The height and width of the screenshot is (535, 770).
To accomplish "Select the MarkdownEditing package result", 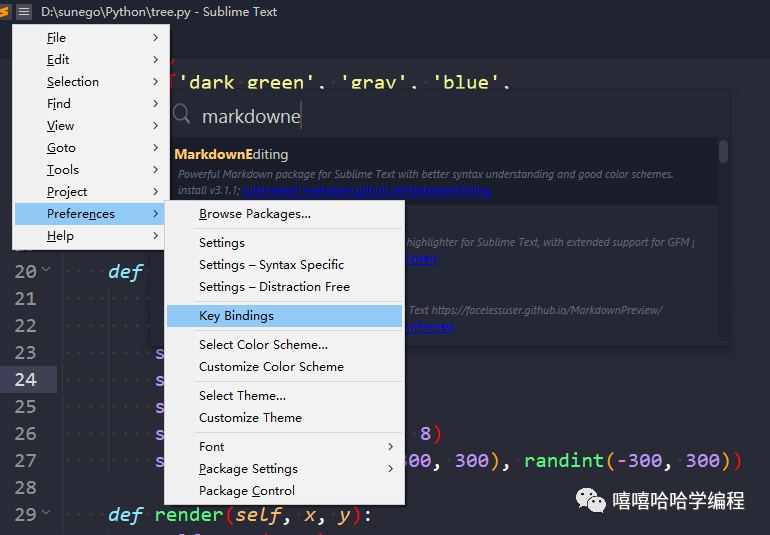I will coord(444,171).
